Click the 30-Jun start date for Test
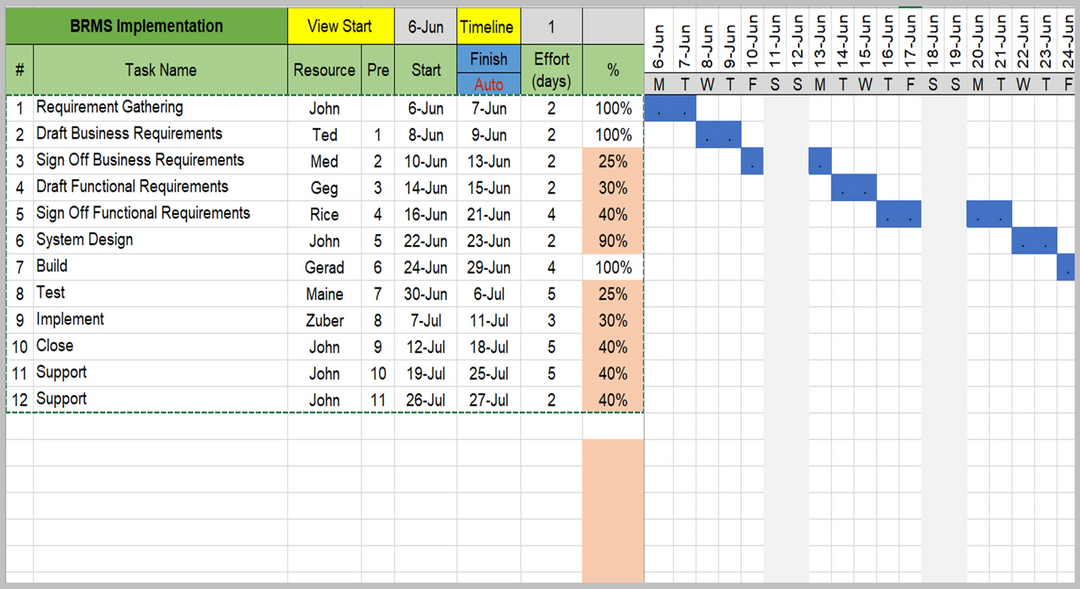 425,294
